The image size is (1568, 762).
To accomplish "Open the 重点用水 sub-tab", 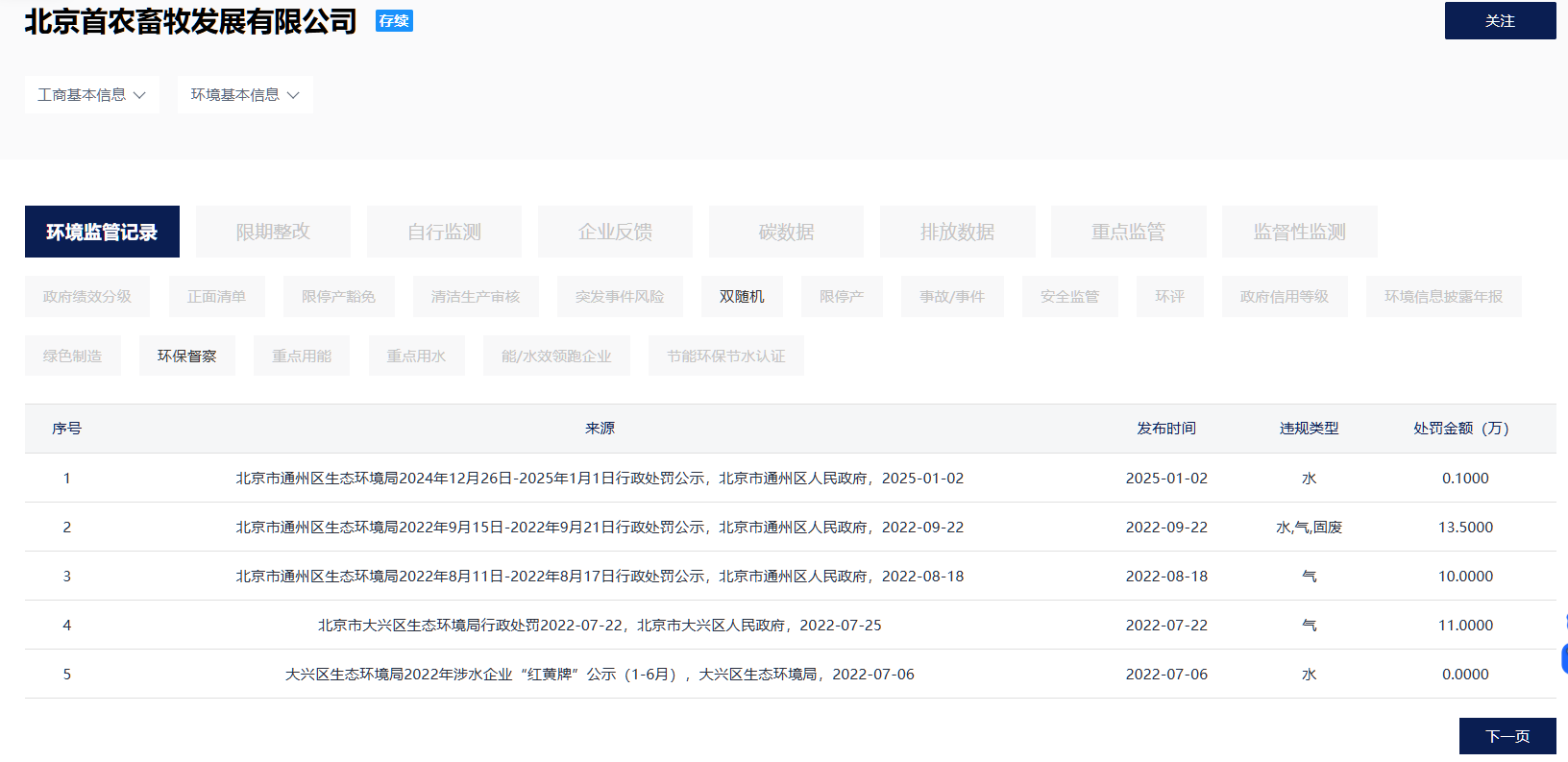I will 416,356.
